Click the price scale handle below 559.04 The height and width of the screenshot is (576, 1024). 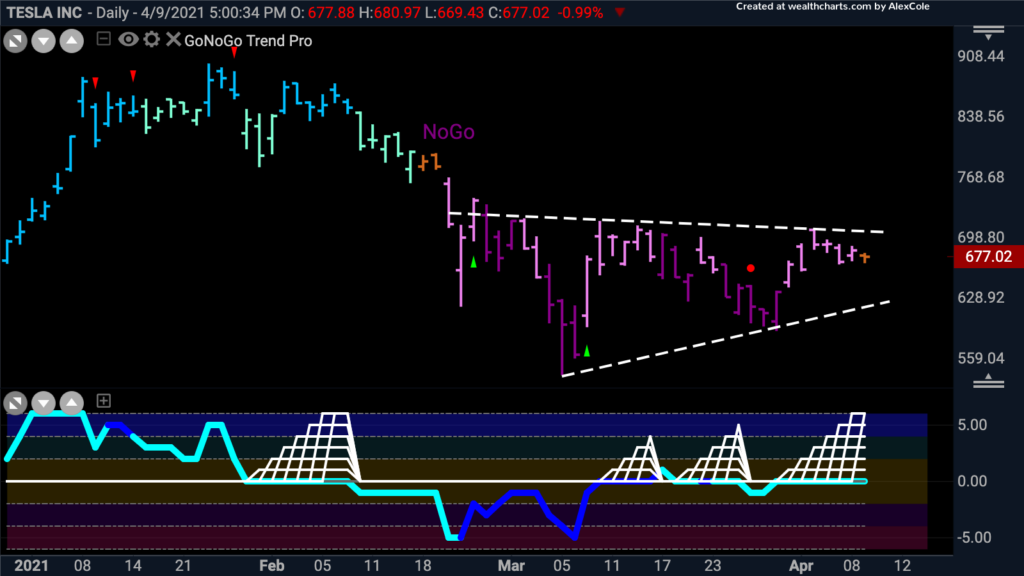pyautogui.click(x=988, y=381)
